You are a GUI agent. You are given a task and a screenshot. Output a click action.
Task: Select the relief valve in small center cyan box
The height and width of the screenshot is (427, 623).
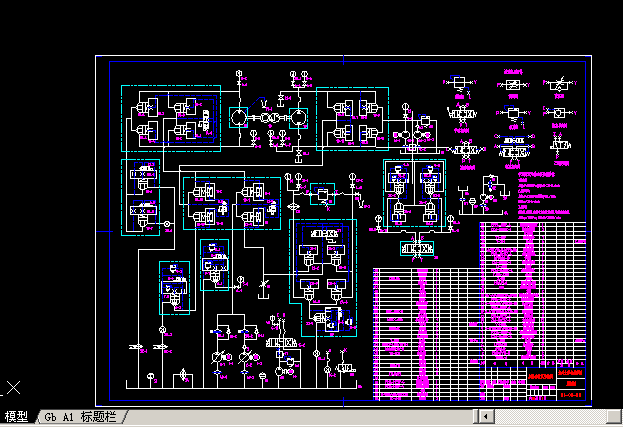click(322, 195)
